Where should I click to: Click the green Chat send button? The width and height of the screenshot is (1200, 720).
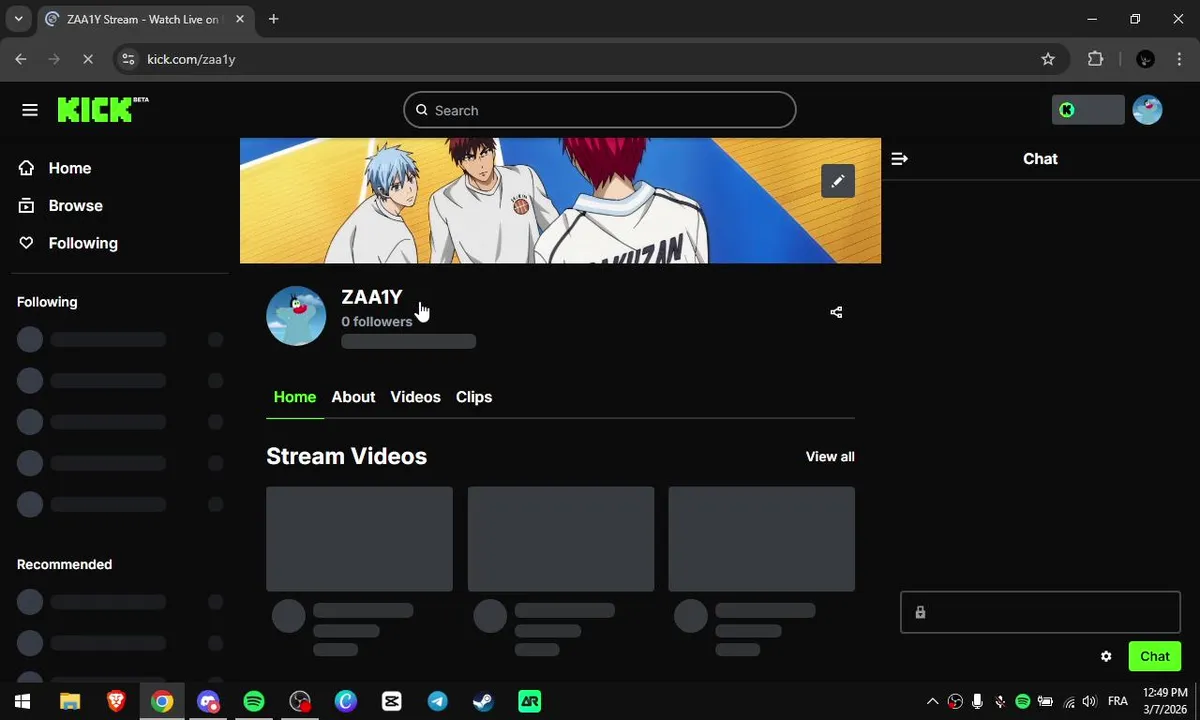(1155, 657)
